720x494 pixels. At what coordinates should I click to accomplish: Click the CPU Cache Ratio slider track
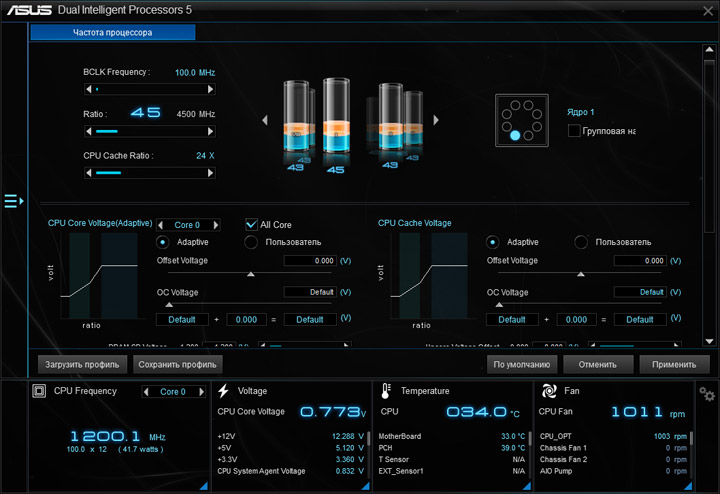click(150, 173)
